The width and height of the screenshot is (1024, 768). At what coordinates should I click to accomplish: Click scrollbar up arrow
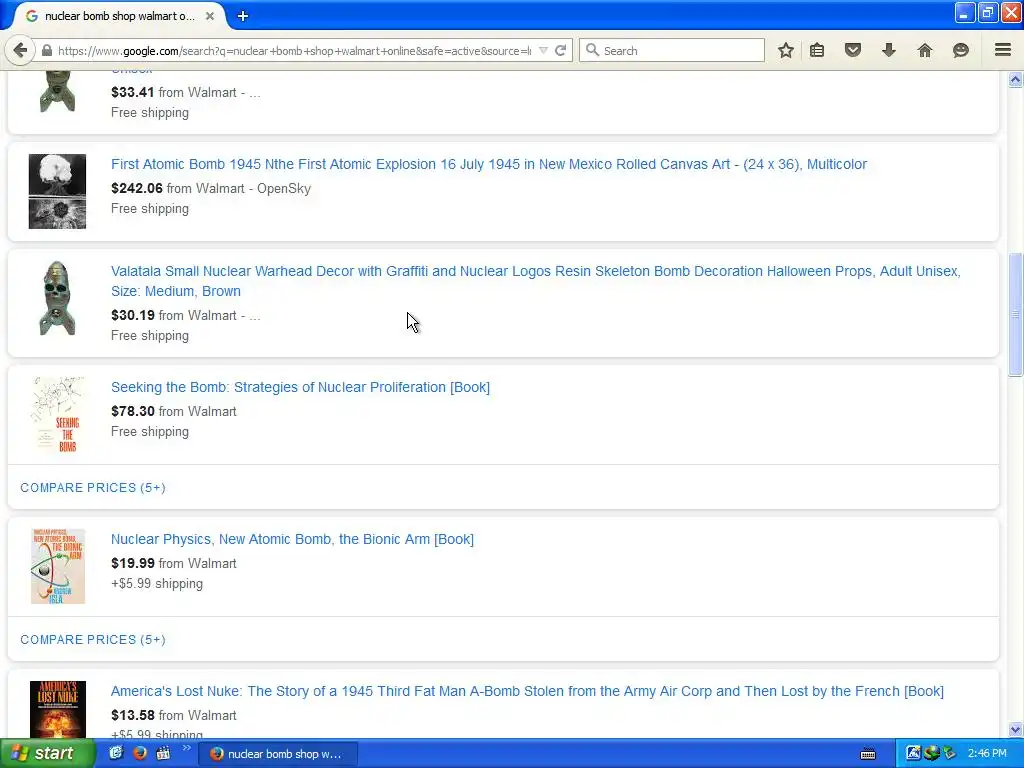point(1016,80)
